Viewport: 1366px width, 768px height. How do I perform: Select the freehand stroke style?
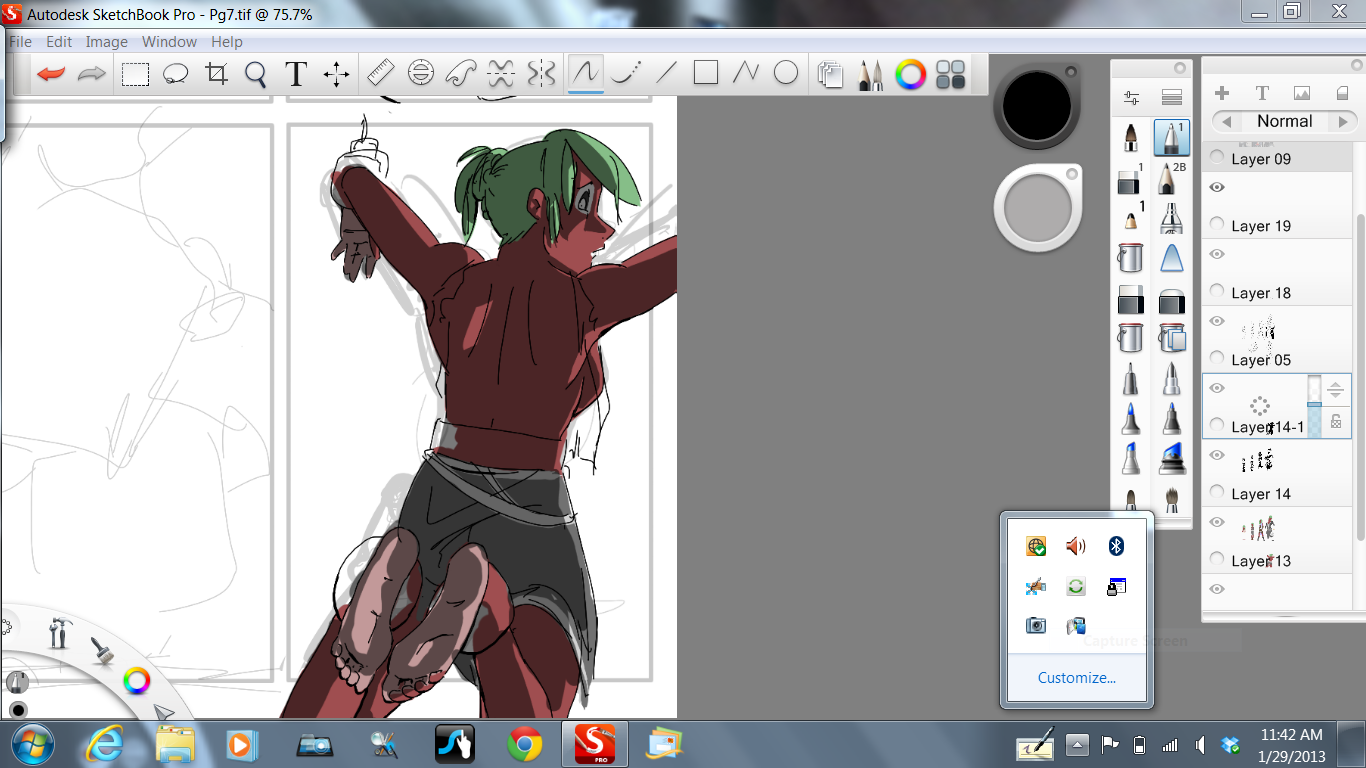[x=586, y=73]
